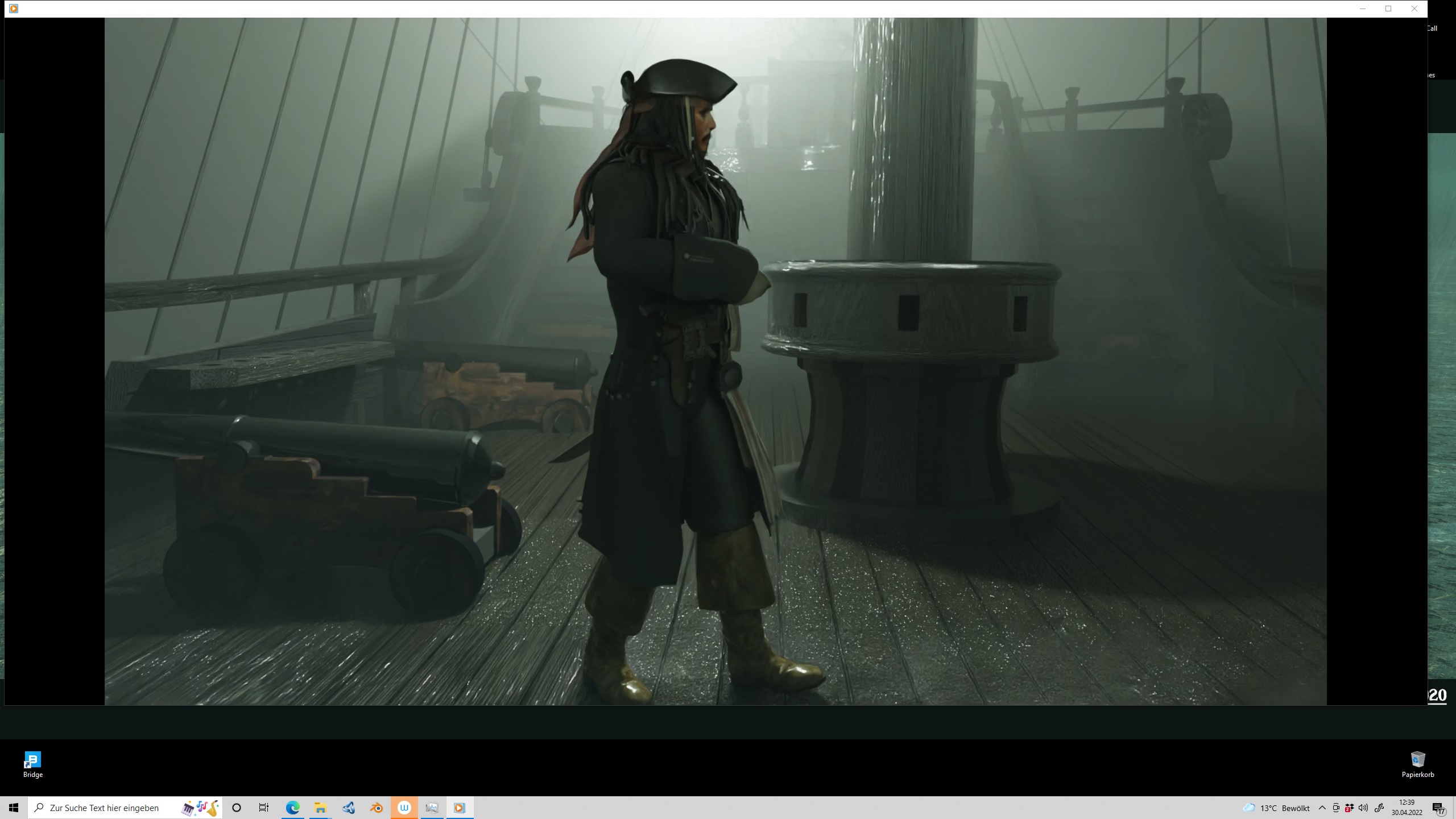Open the volume speaker control
This screenshot has height=819, width=1456.
1363,808
